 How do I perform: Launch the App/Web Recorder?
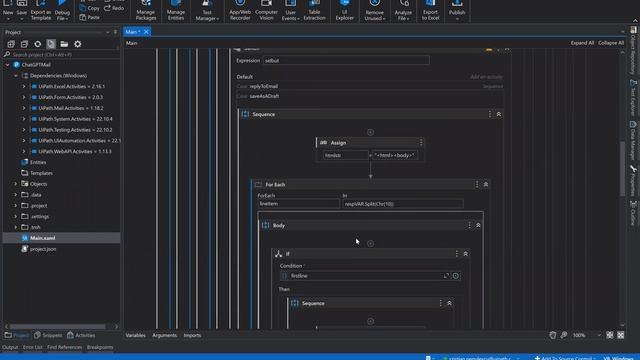click(x=240, y=11)
